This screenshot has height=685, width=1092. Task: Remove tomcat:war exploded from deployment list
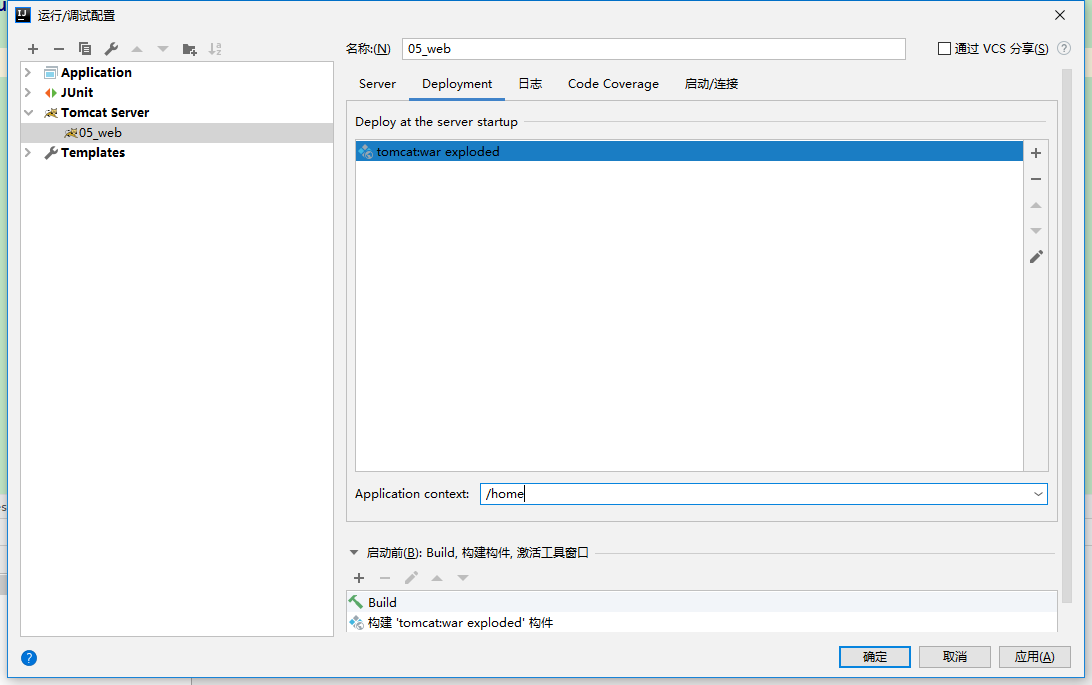point(1036,179)
